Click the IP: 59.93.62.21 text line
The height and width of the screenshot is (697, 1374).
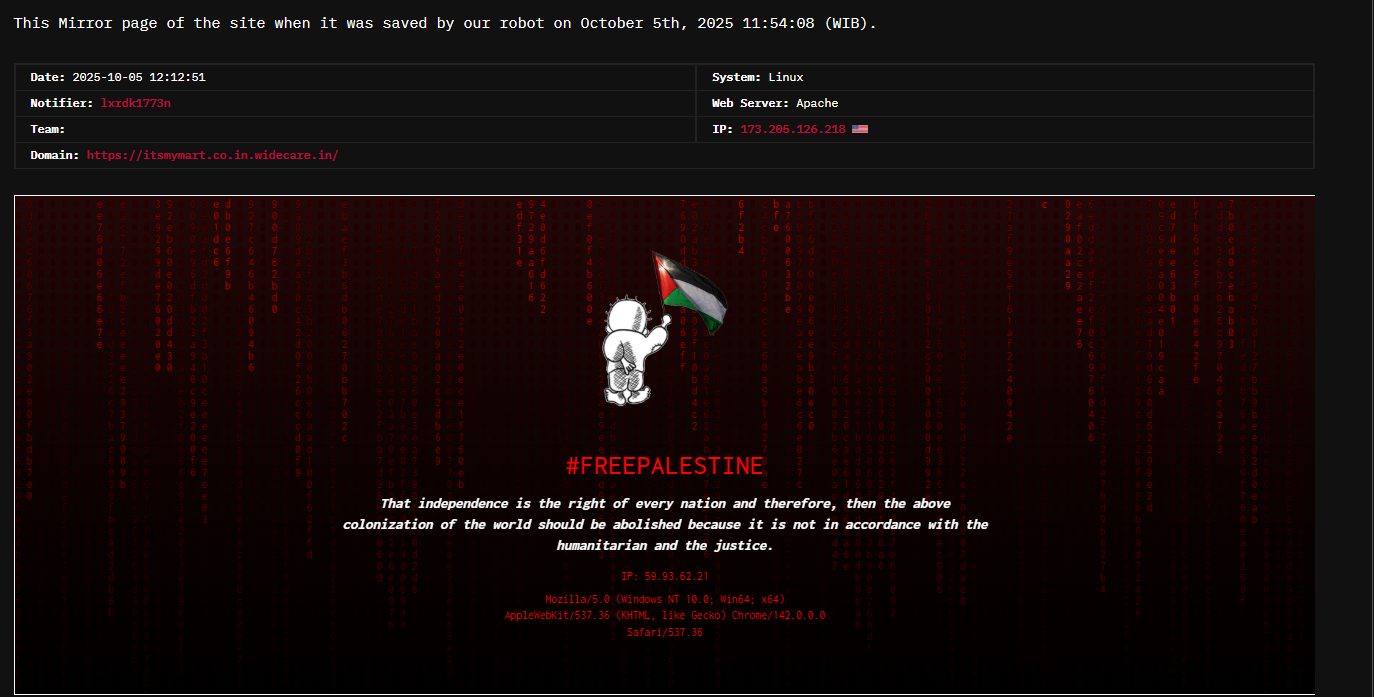point(665,576)
